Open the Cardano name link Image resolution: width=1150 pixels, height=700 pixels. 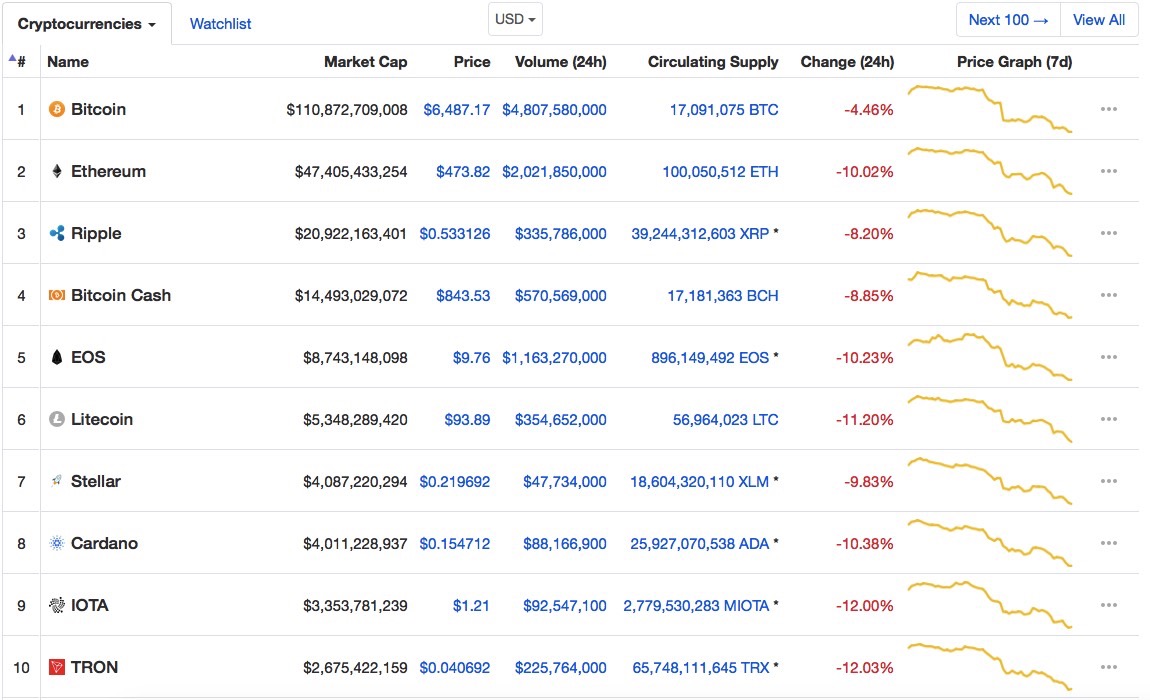pos(104,543)
